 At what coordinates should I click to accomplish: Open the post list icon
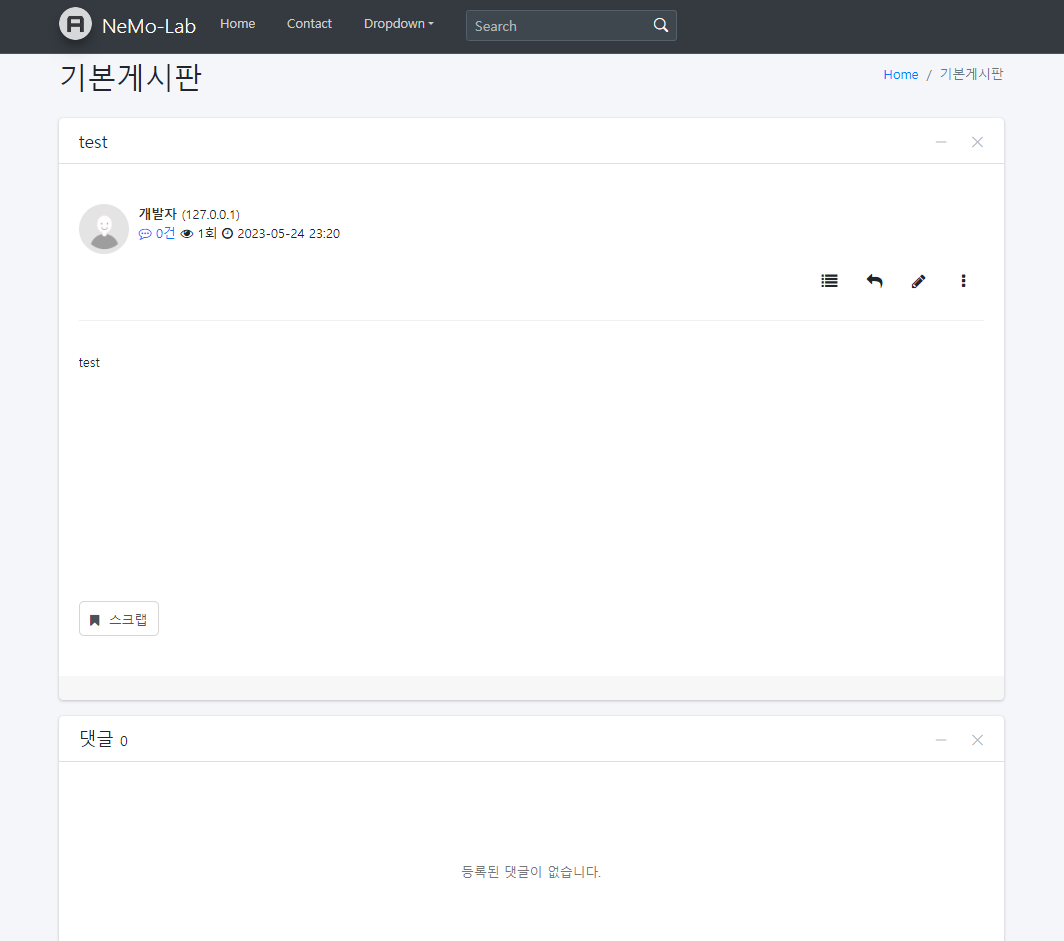tap(829, 281)
